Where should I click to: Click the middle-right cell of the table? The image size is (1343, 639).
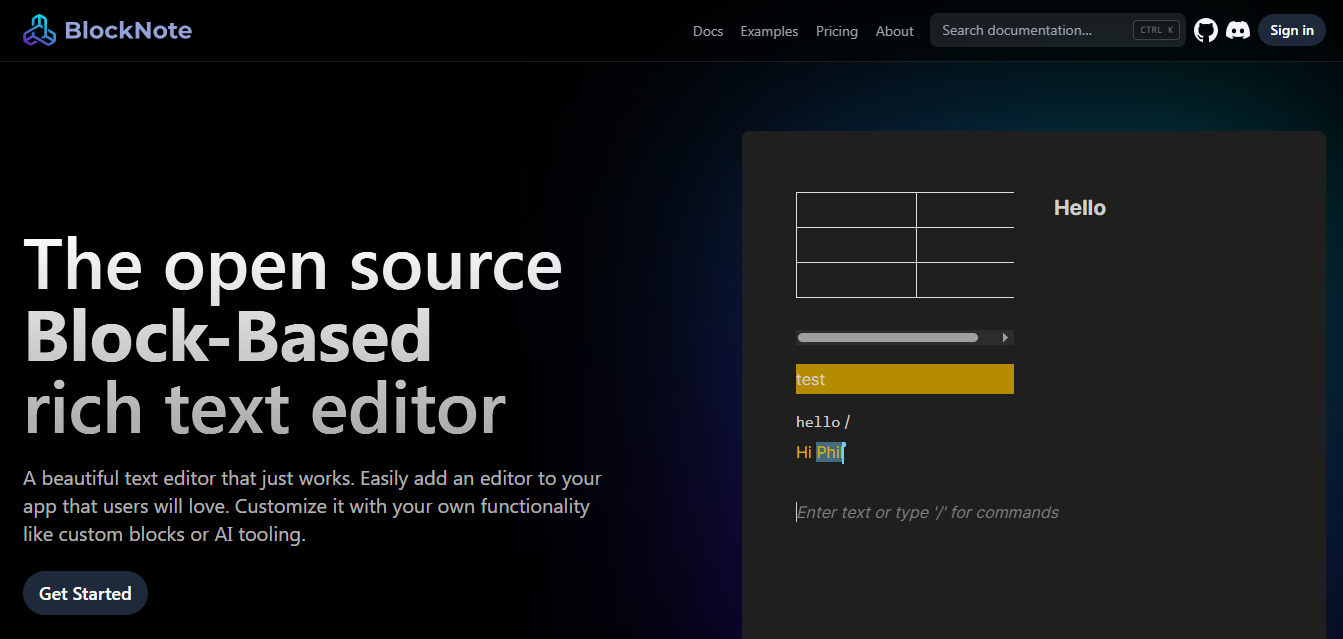965,245
